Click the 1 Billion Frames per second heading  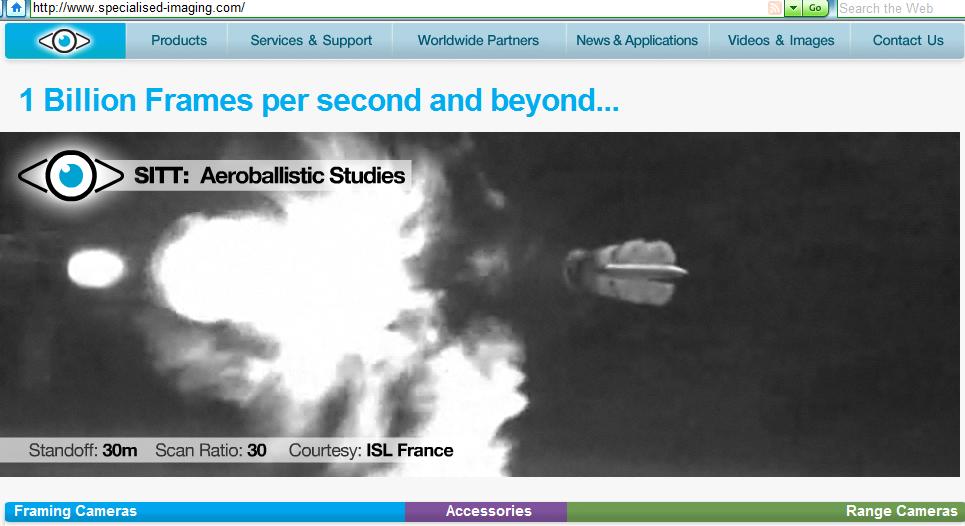click(319, 100)
